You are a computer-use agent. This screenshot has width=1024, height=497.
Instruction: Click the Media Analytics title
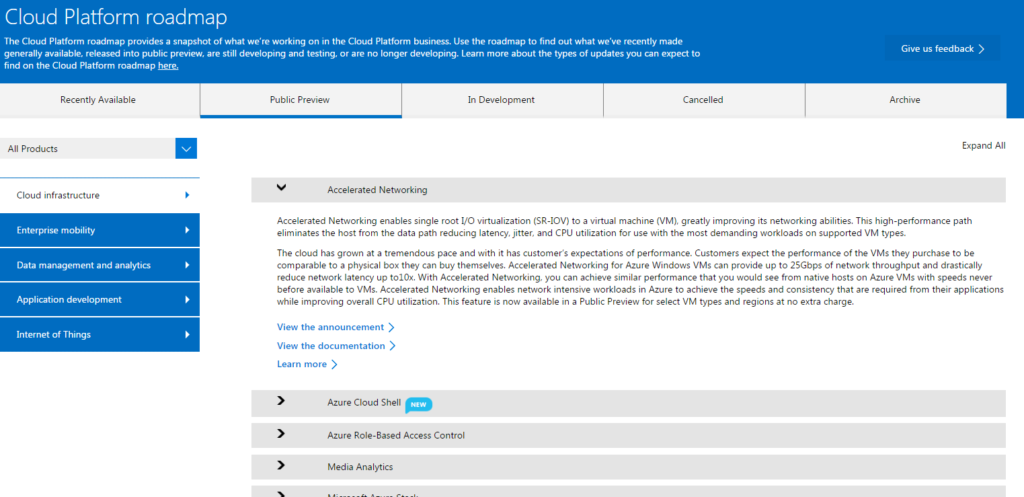pyautogui.click(x=360, y=467)
